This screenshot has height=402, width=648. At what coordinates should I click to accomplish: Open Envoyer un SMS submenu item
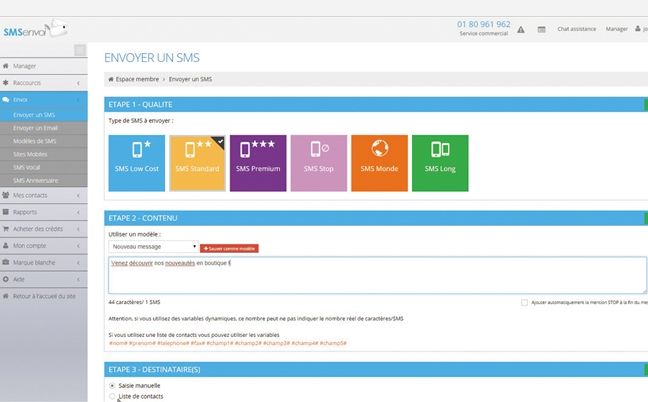44,115
